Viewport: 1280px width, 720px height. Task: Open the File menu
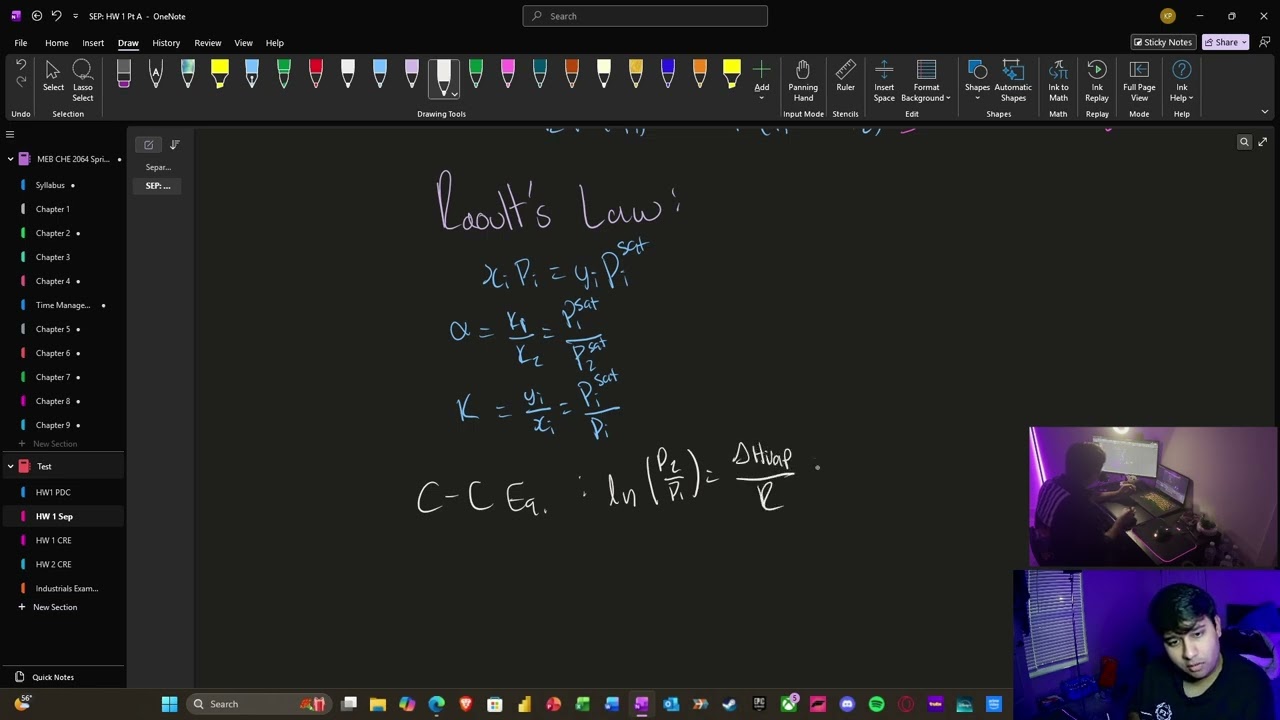(20, 43)
